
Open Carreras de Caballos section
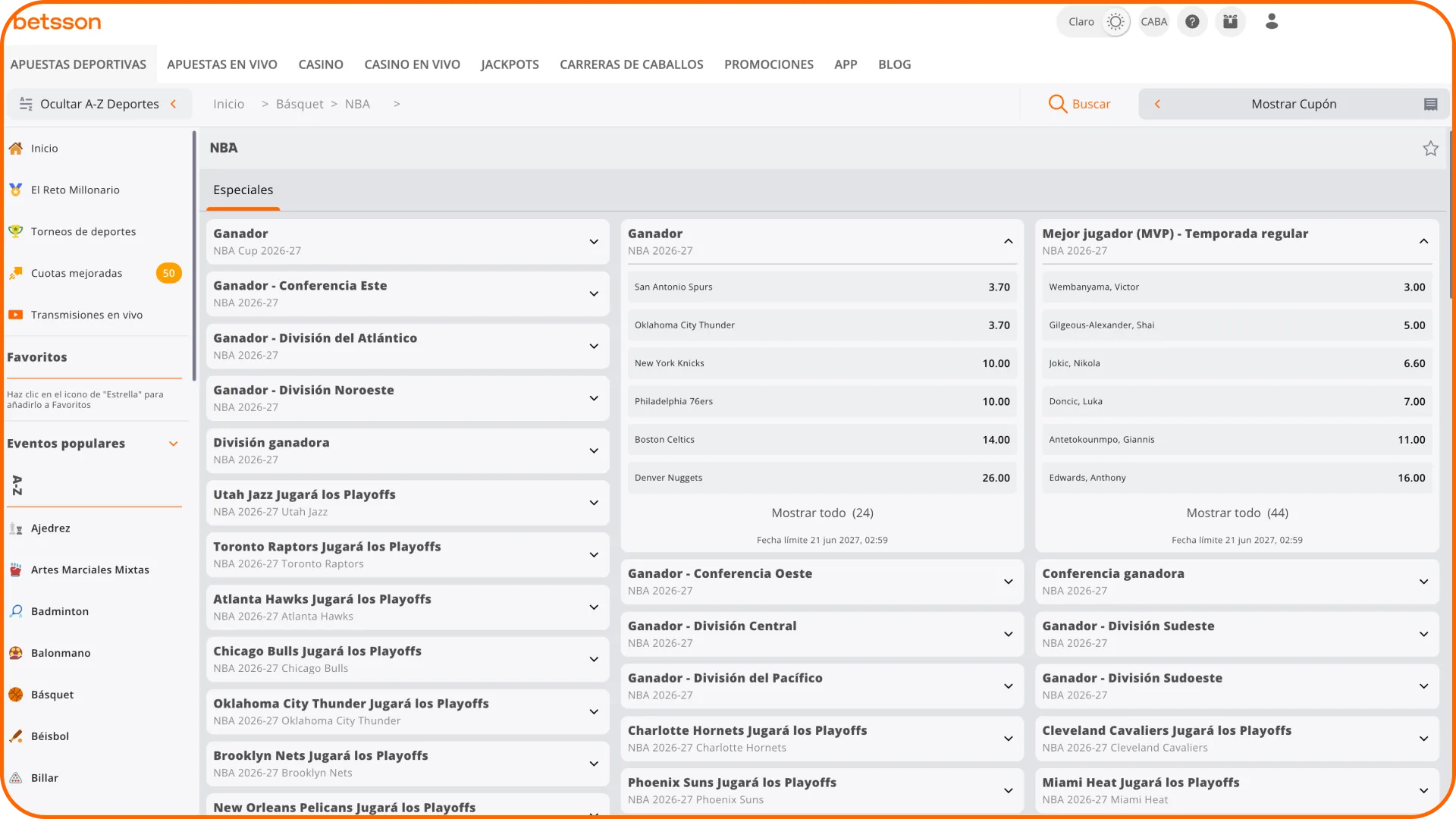[x=632, y=64]
